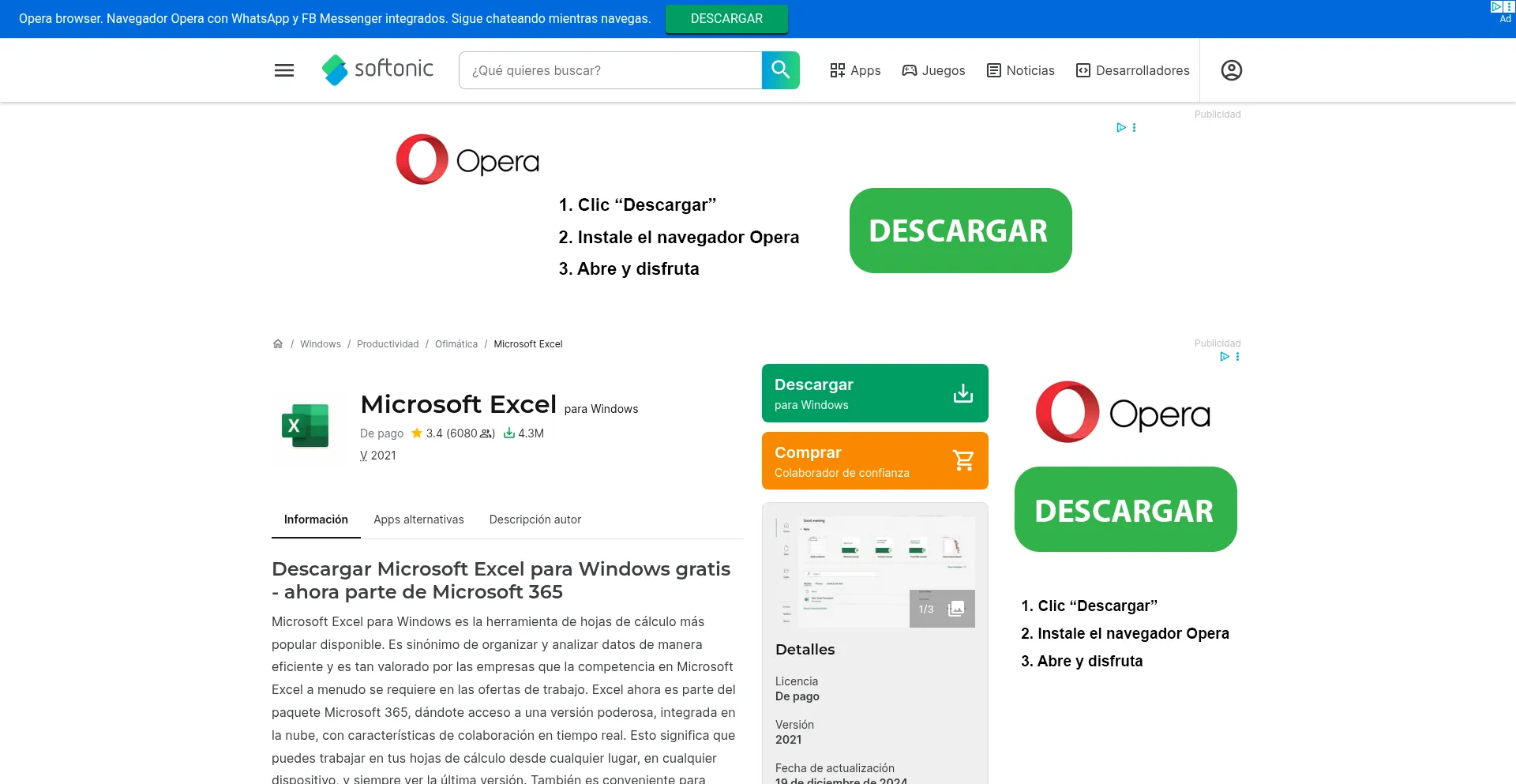The image size is (1516, 784).
Task: Click the 'De pago' license value in Detalles
Action: click(797, 696)
